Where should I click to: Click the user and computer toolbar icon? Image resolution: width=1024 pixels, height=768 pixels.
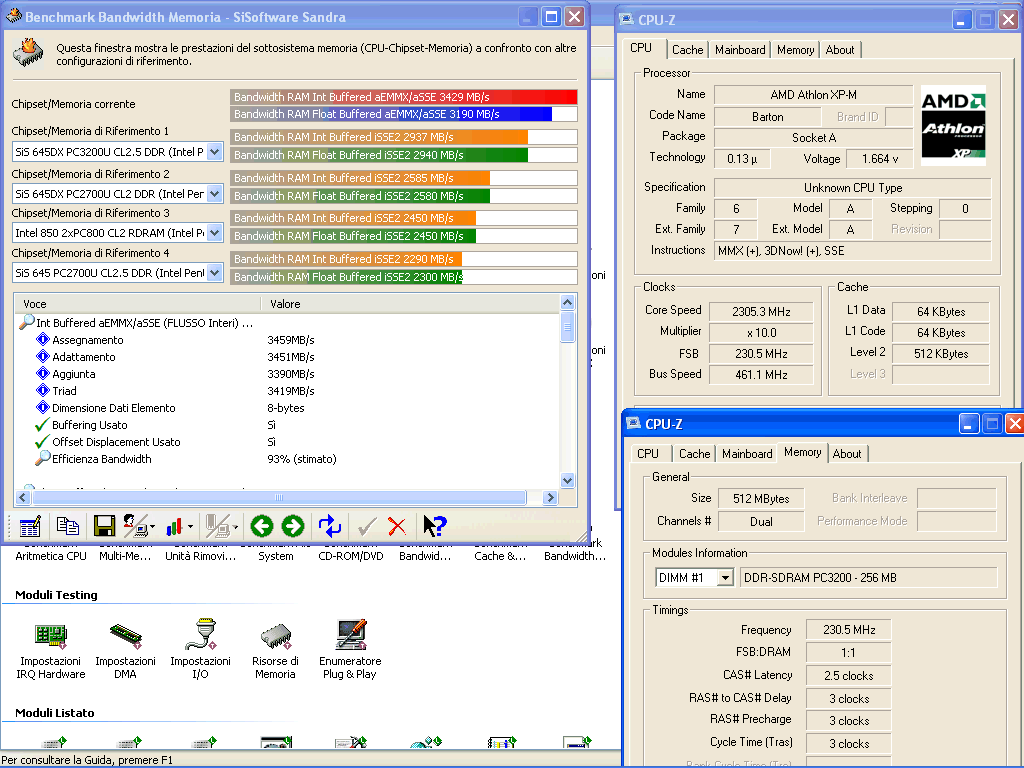135,526
